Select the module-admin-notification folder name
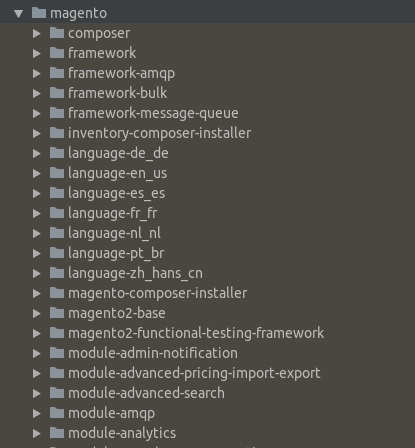Screen dimensions: 415x448 click(153, 353)
